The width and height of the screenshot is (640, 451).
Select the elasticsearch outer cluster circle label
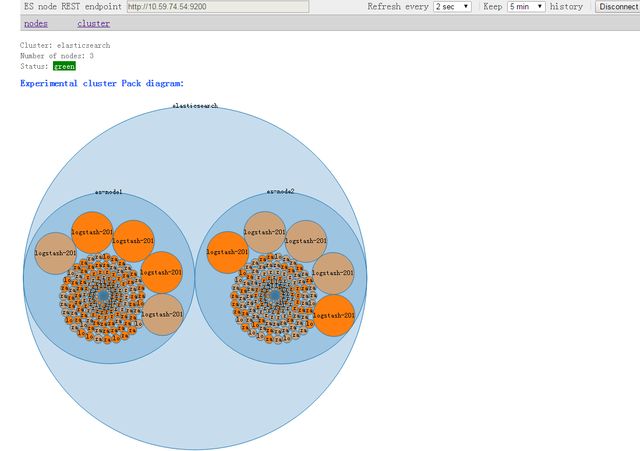(x=195, y=106)
